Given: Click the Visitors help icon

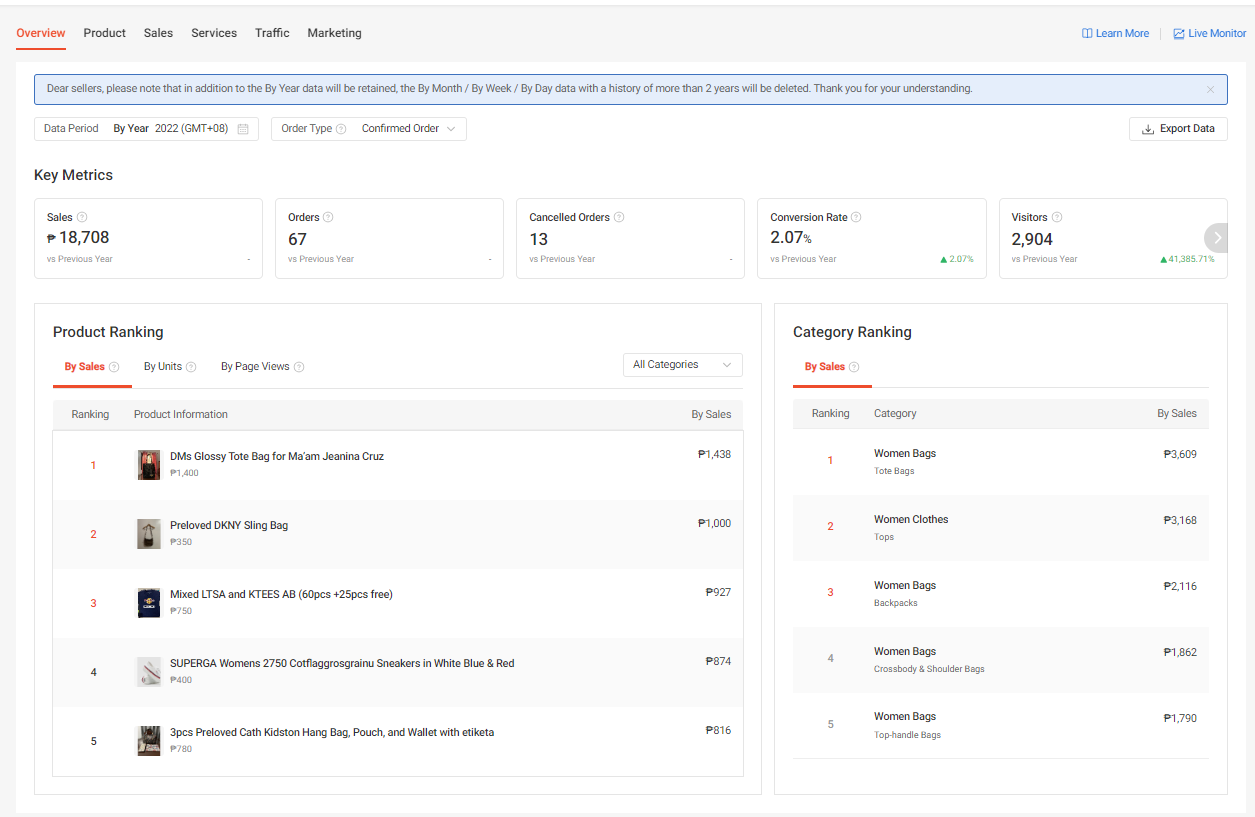Looking at the screenshot, I should (1057, 217).
